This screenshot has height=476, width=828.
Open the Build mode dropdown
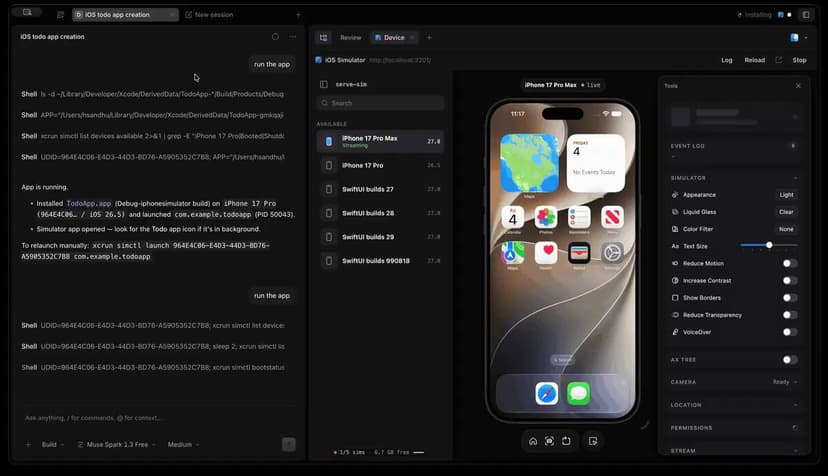(x=53, y=445)
